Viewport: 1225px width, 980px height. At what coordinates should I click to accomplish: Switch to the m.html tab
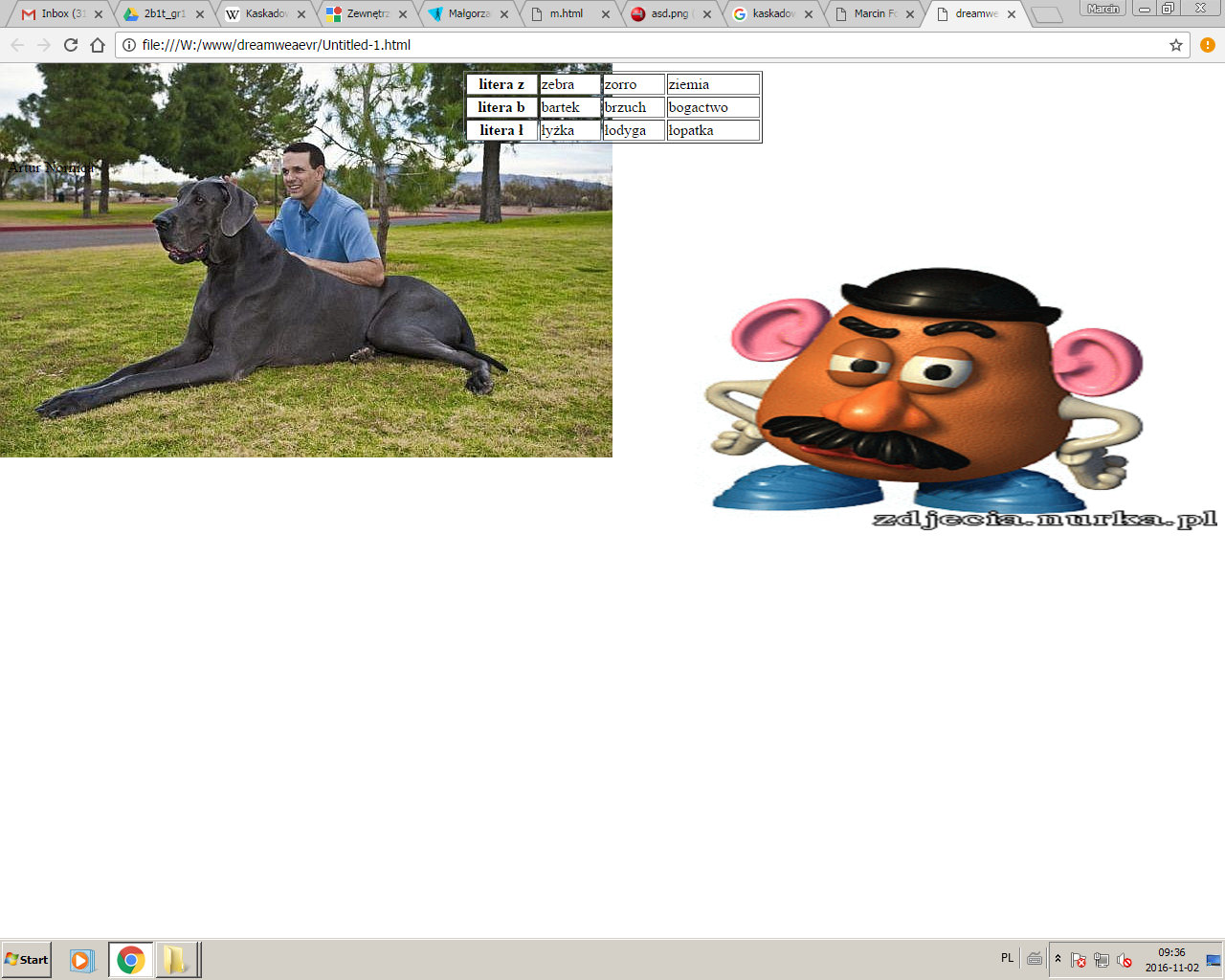[567, 14]
